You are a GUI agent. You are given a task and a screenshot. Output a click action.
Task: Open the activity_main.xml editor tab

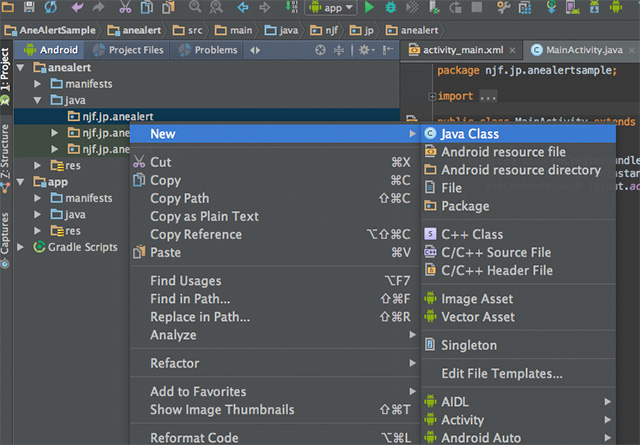coord(462,50)
